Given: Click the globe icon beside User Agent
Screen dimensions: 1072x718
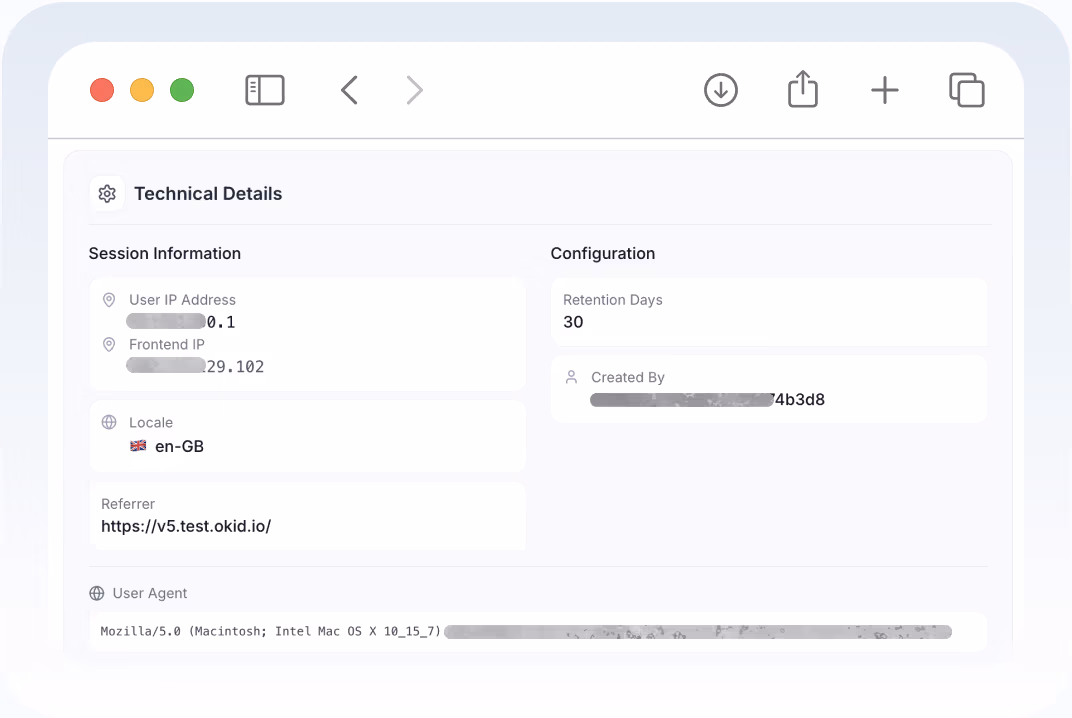Looking at the screenshot, I should [x=96, y=593].
